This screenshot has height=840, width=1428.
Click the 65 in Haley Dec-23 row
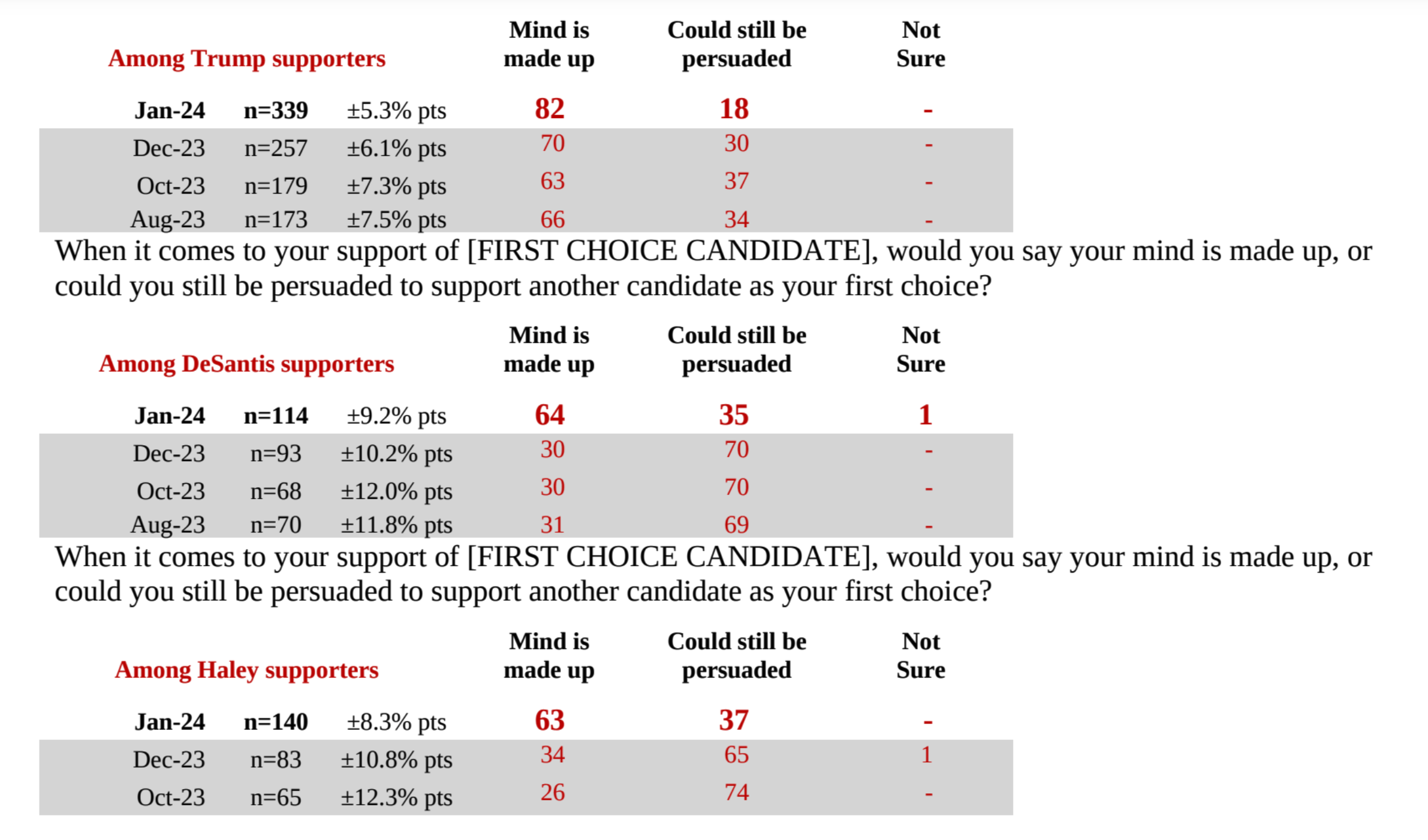736,755
